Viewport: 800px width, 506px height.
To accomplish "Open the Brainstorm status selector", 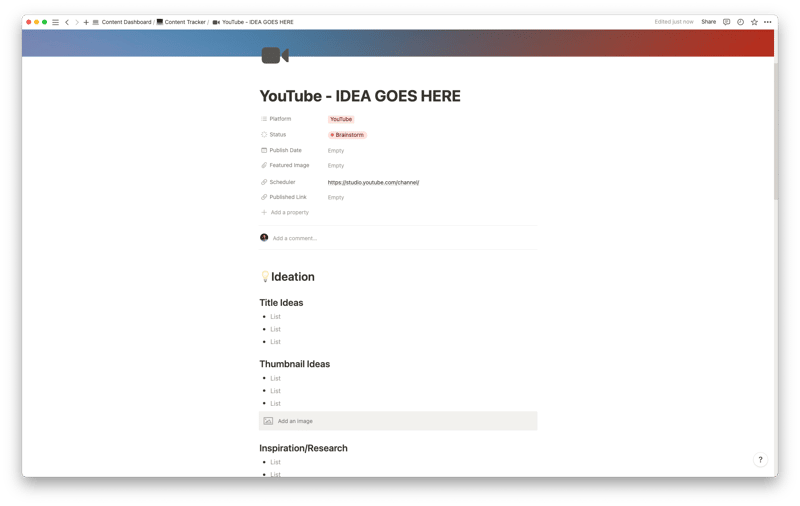I will (x=347, y=135).
